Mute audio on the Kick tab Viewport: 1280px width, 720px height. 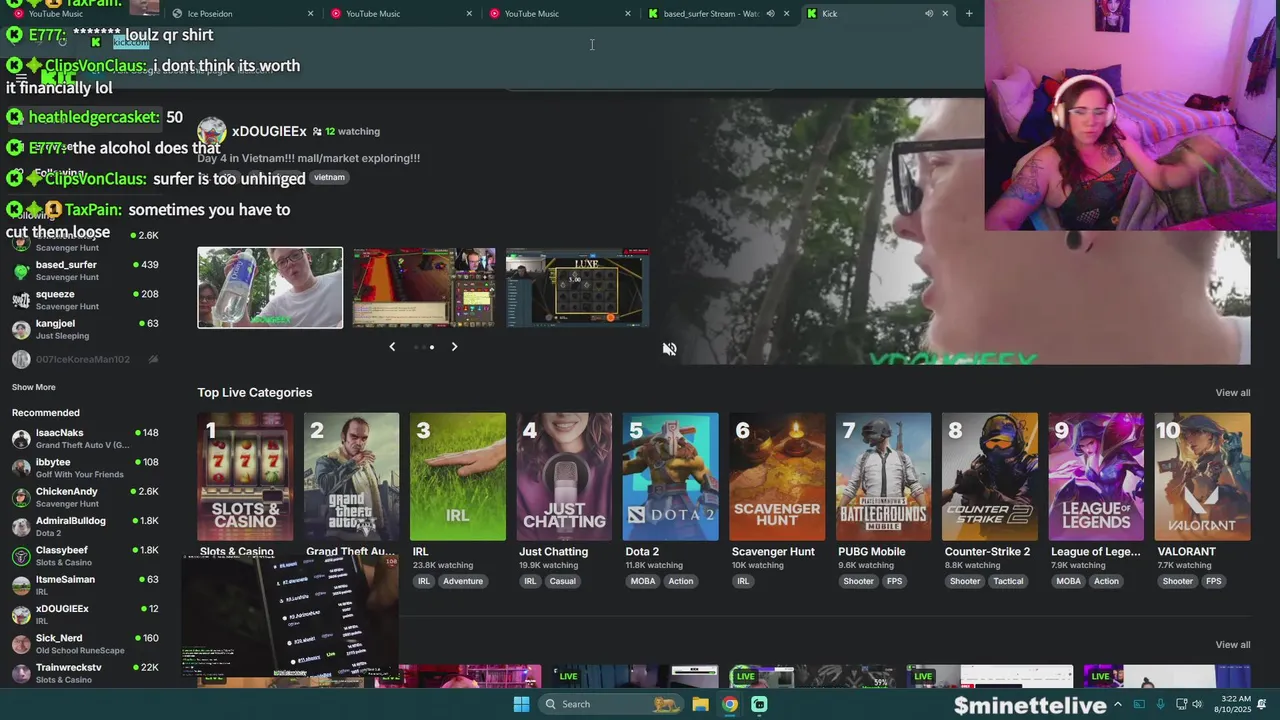pos(929,14)
